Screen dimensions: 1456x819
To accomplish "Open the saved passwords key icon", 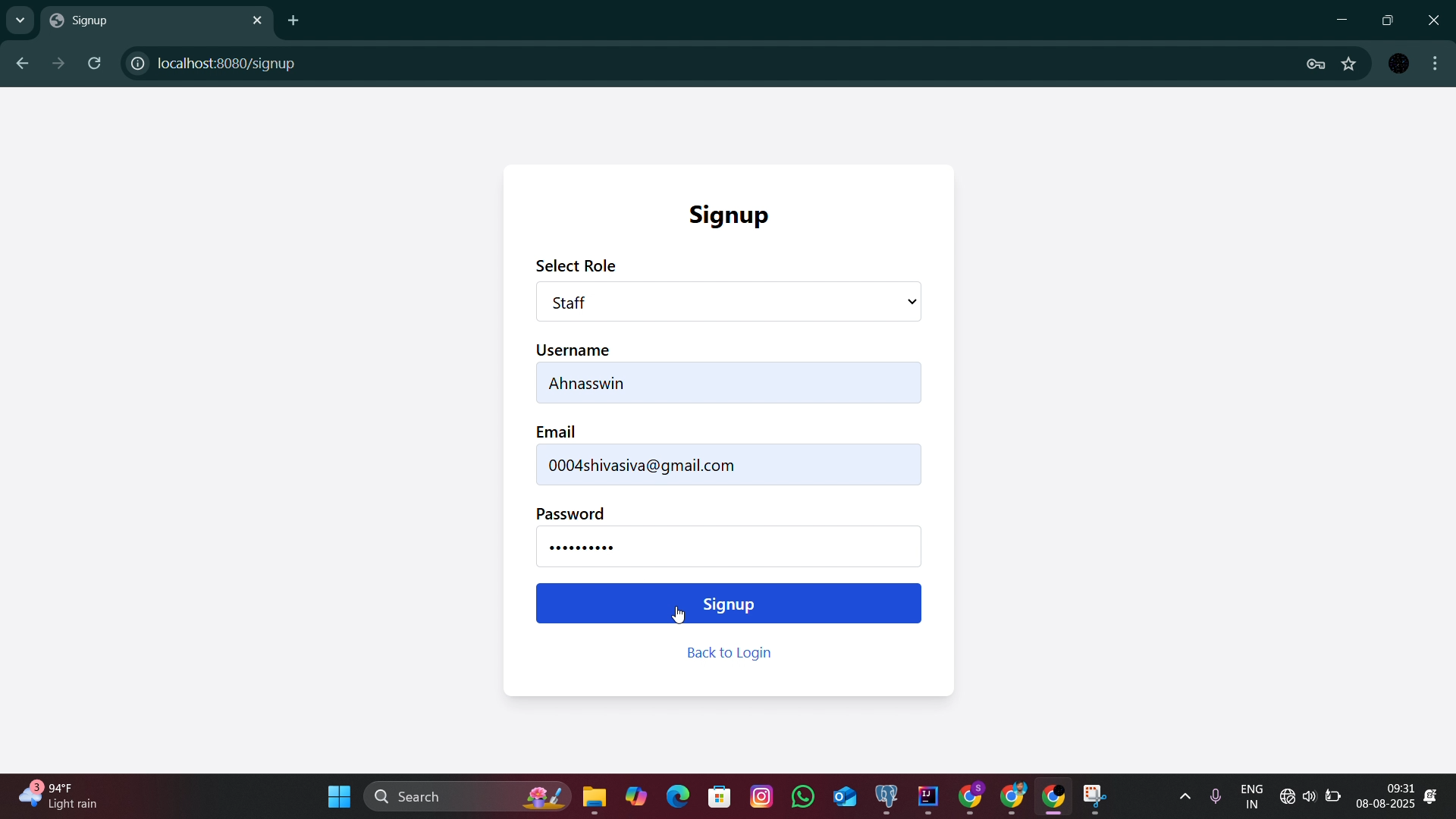I will point(1316,64).
